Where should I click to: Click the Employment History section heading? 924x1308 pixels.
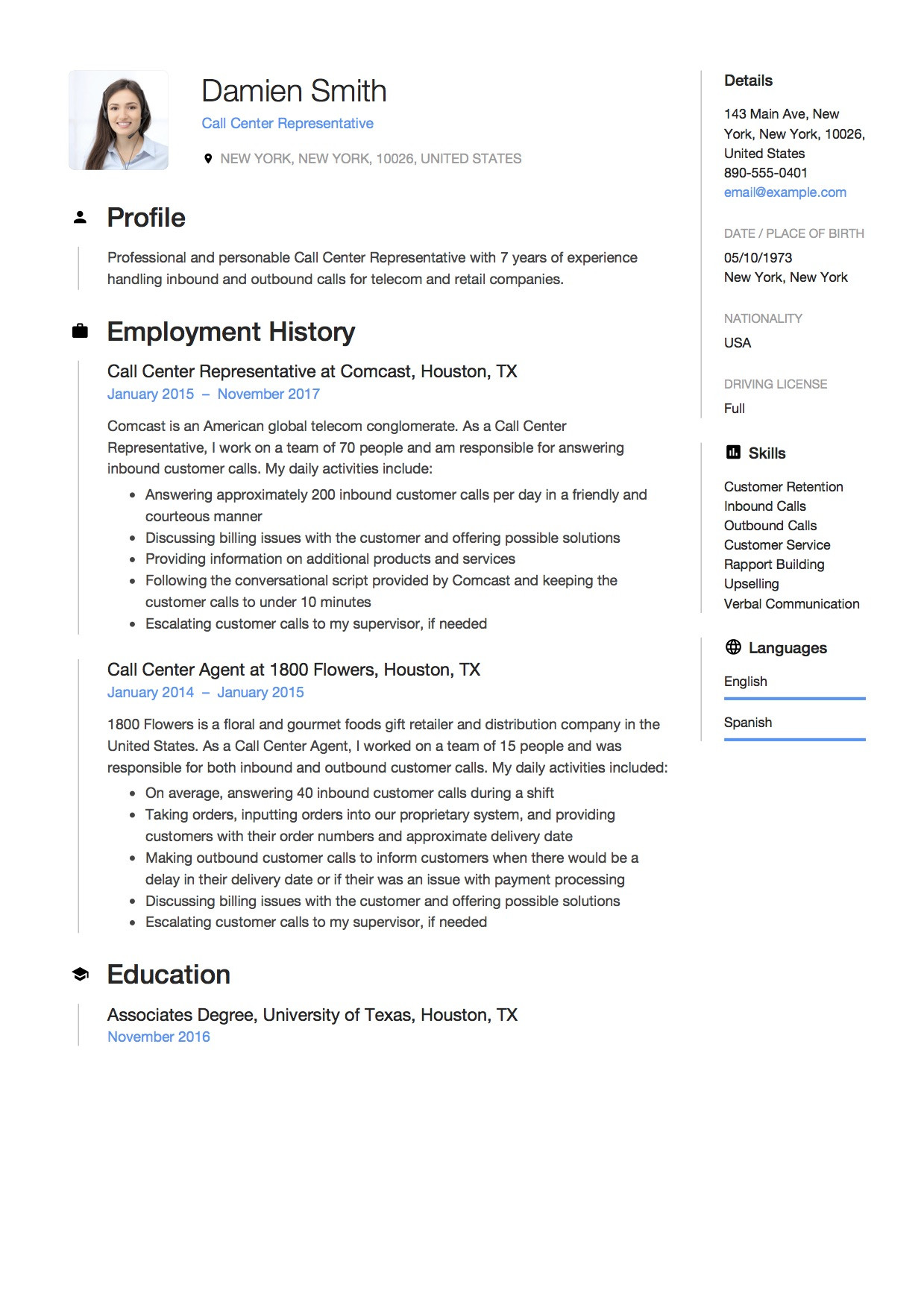[x=230, y=332]
